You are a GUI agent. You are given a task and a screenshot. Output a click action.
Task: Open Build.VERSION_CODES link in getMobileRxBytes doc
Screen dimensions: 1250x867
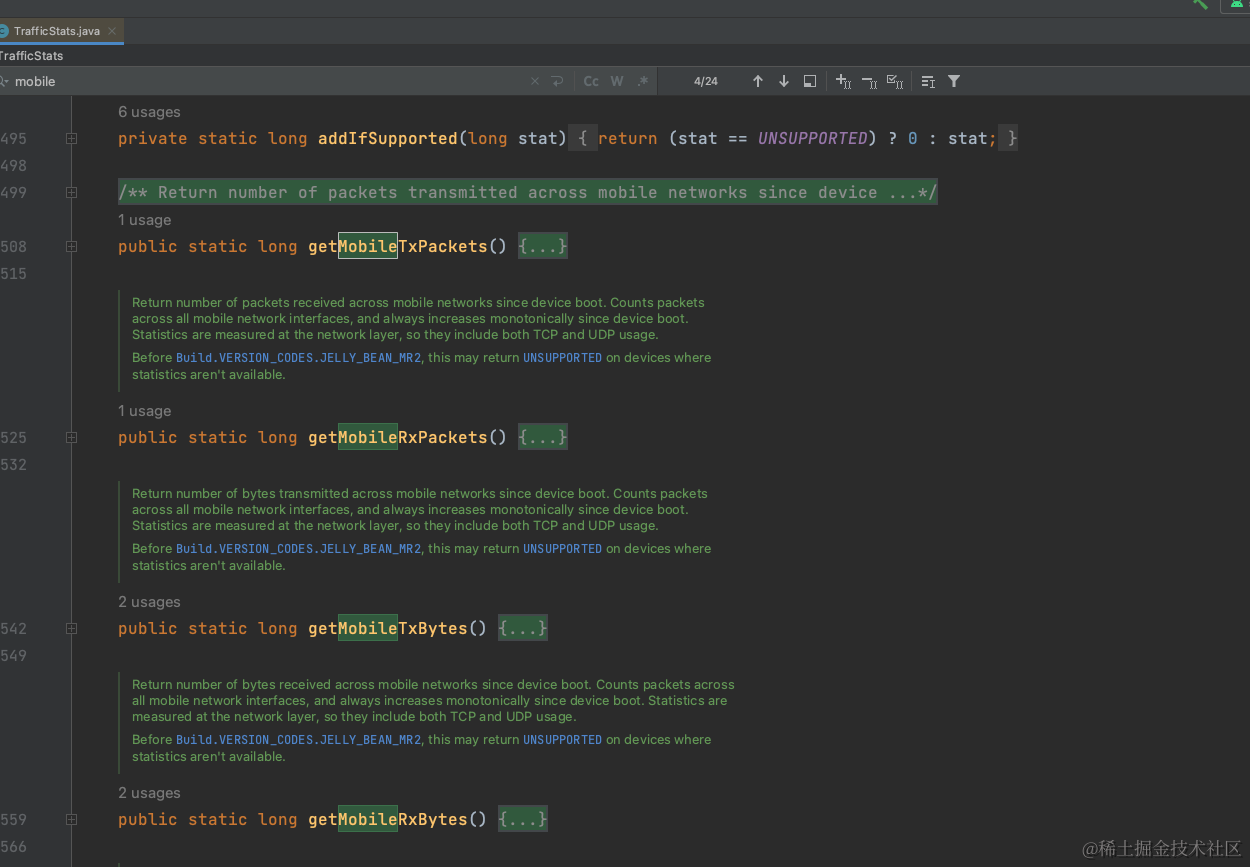[299, 740]
